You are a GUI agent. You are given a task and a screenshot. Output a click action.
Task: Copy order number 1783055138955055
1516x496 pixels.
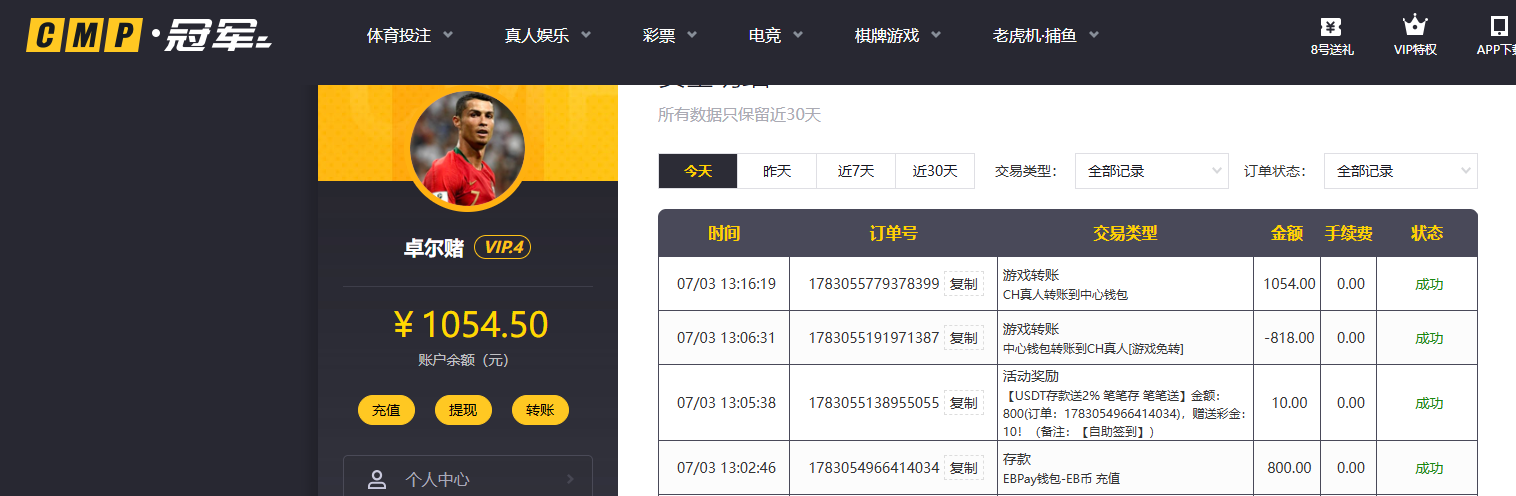pos(963,403)
